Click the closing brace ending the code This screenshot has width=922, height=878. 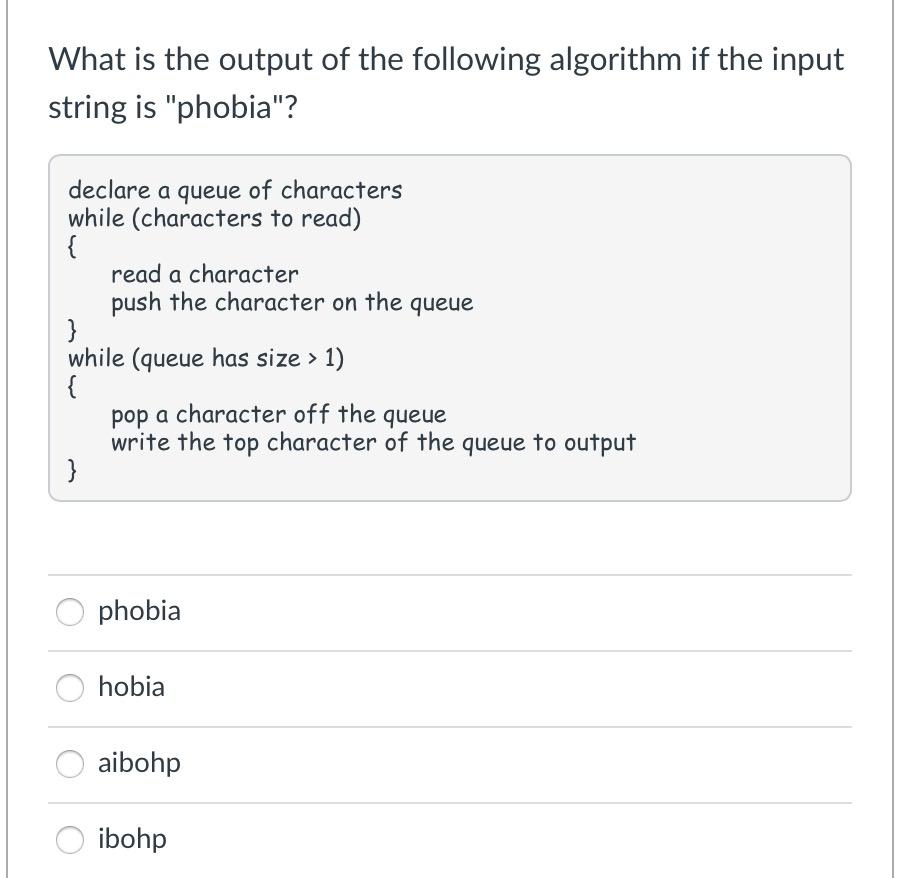pos(72,470)
